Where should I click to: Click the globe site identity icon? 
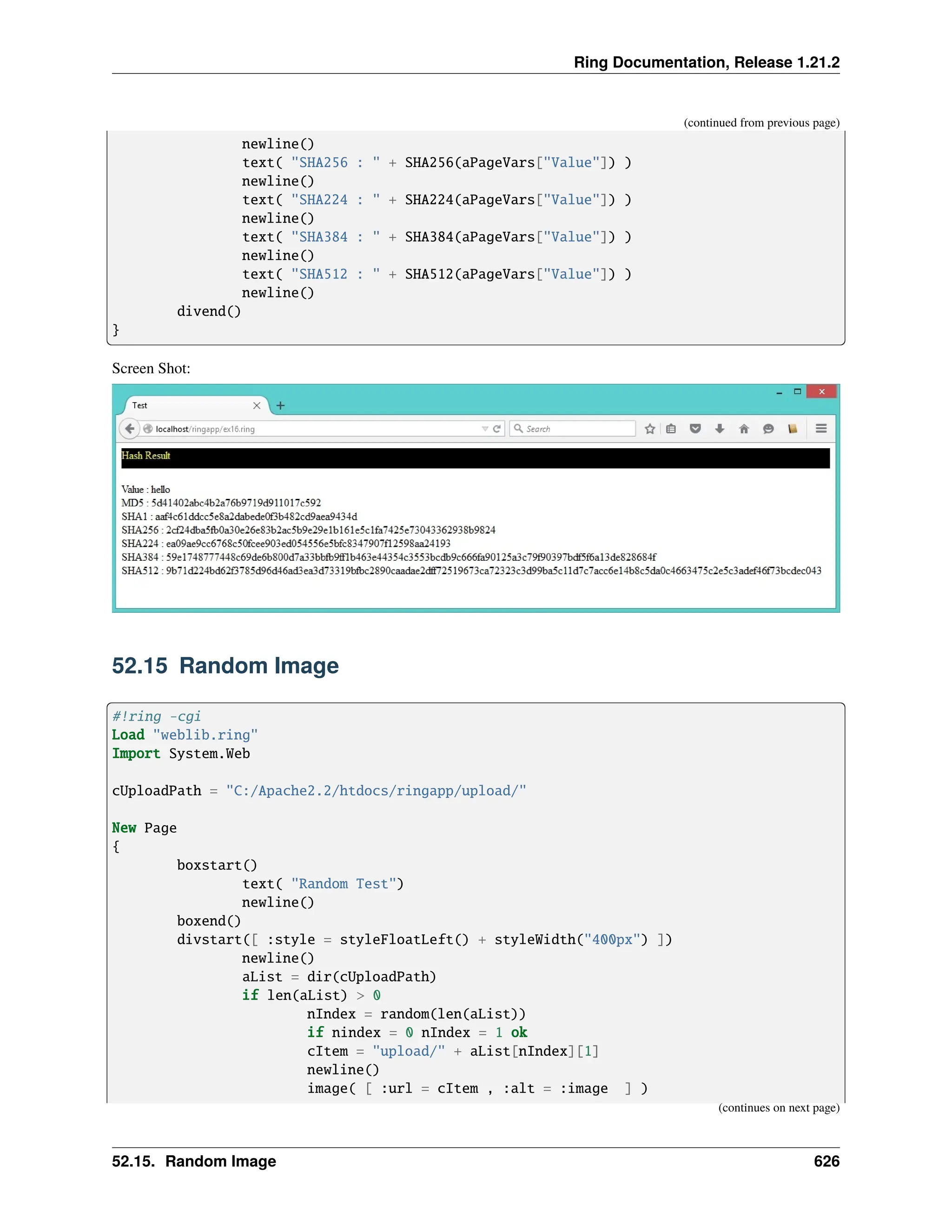[148, 429]
